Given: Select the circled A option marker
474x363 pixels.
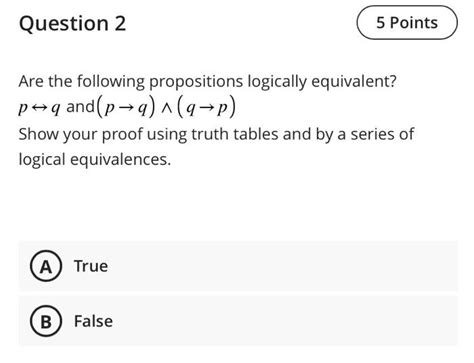Looking at the screenshot, I should pos(46,266).
